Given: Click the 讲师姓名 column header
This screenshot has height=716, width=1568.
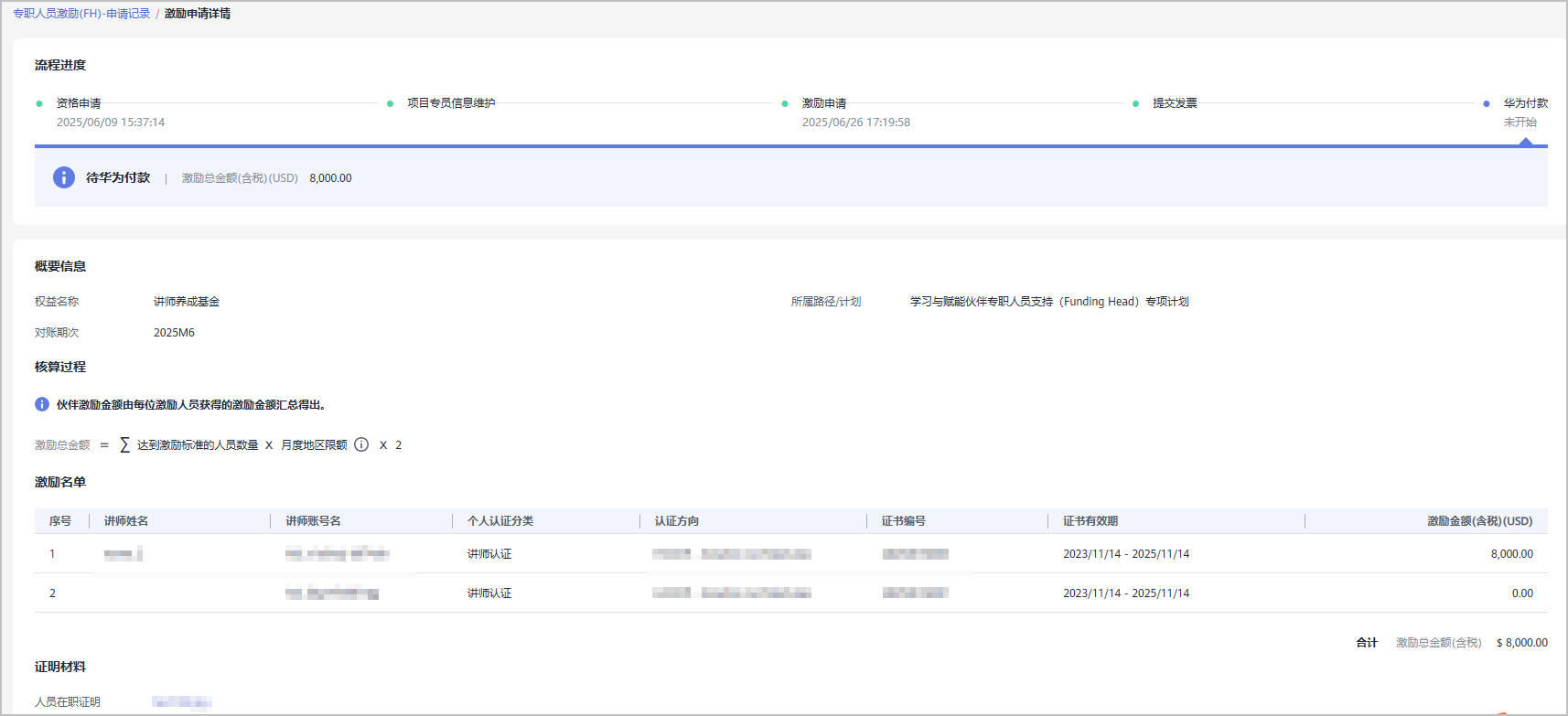Looking at the screenshot, I should coord(126,521).
